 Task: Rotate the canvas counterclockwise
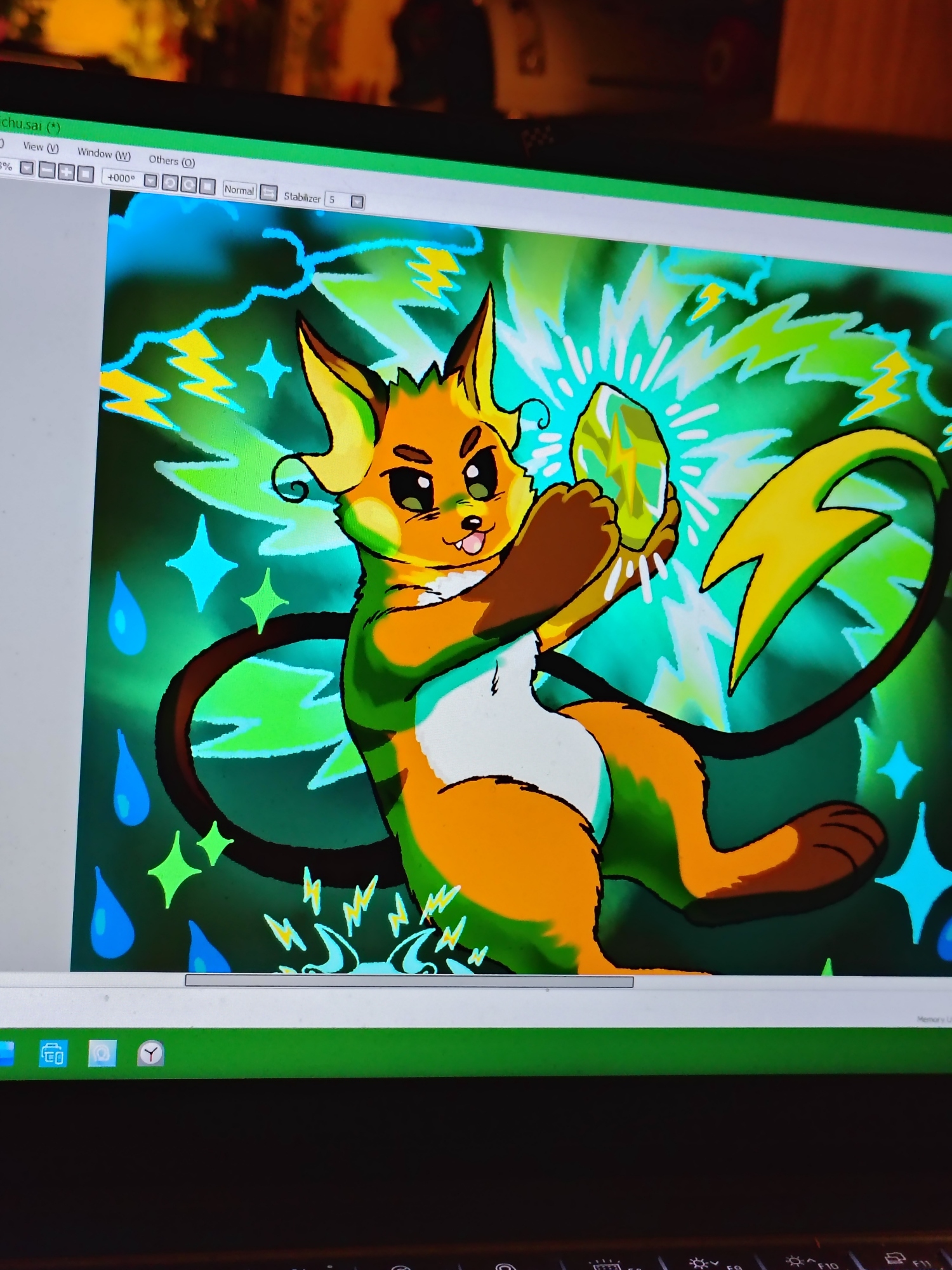(169, 183)
